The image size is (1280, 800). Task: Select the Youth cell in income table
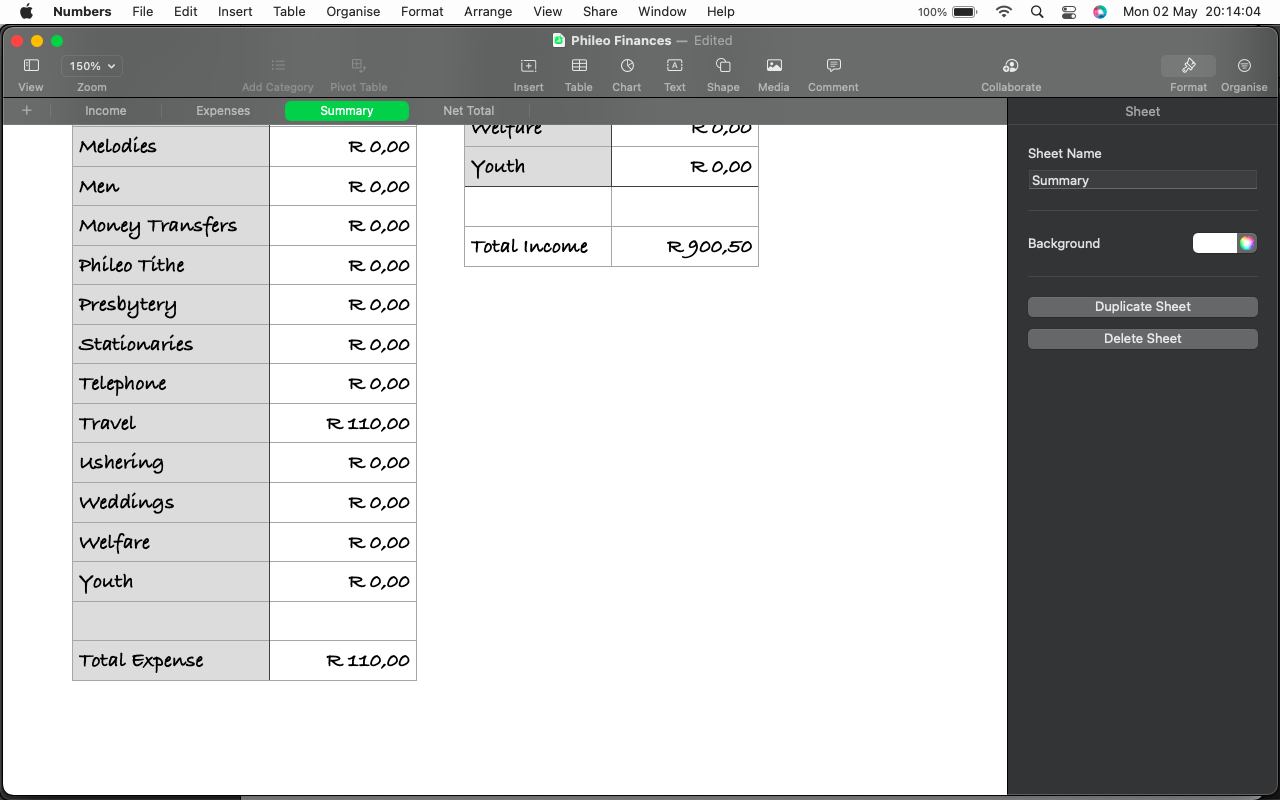[538, 167]
